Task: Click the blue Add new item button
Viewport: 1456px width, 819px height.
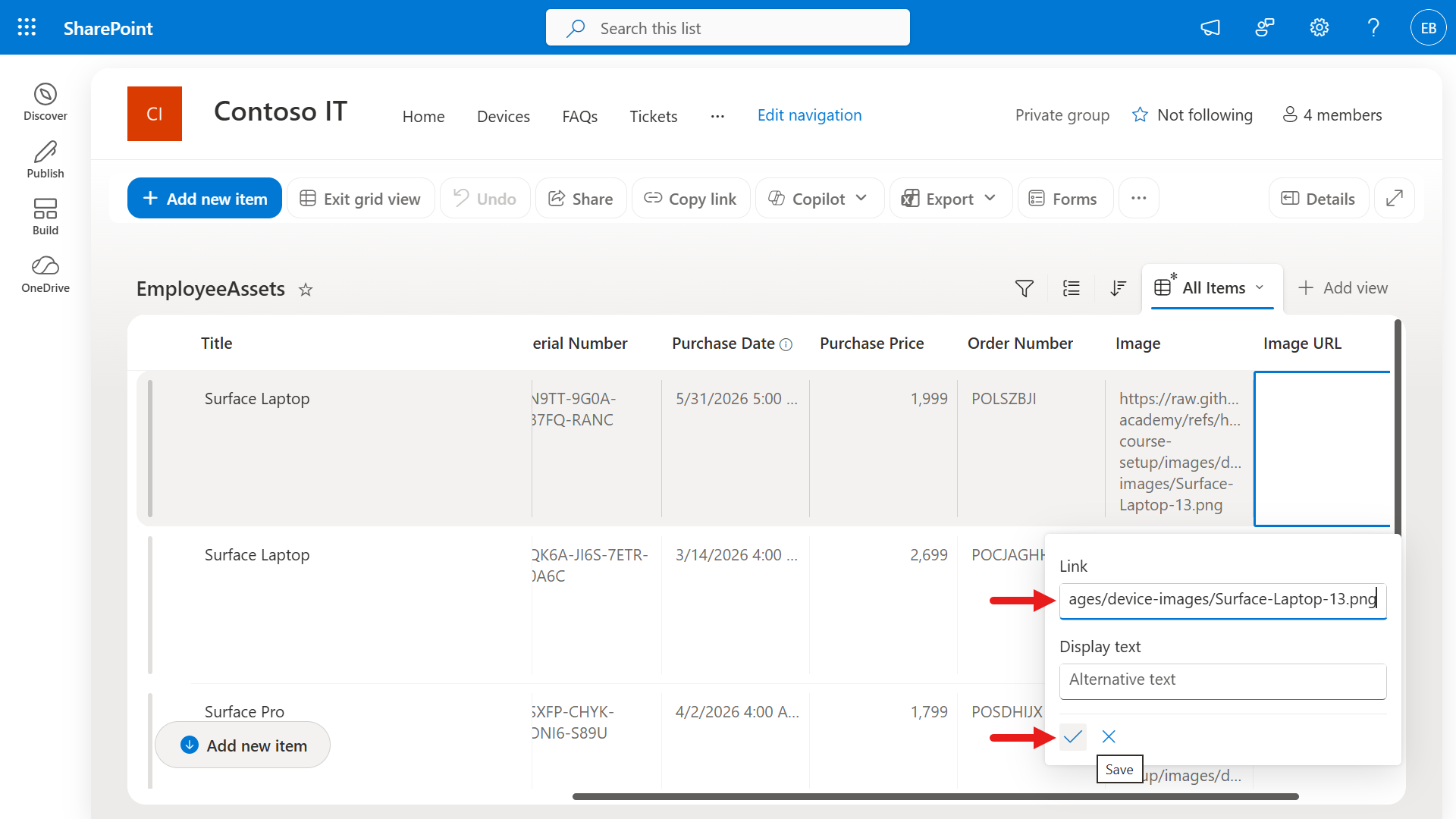Action: coord(205,198)
